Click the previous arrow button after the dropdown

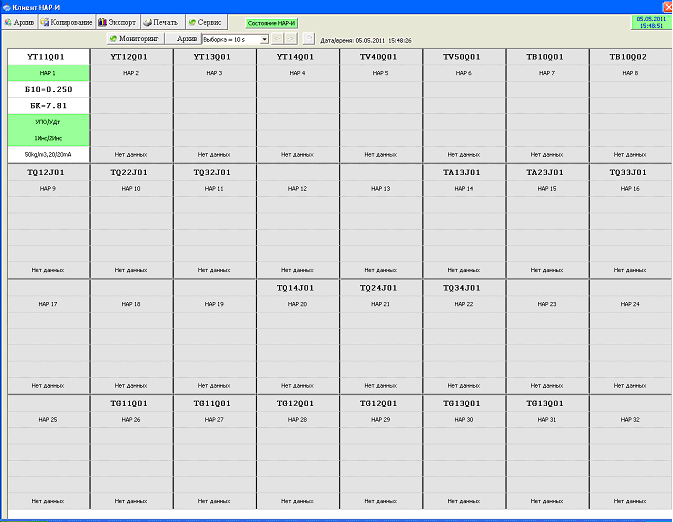click(278, 39)
